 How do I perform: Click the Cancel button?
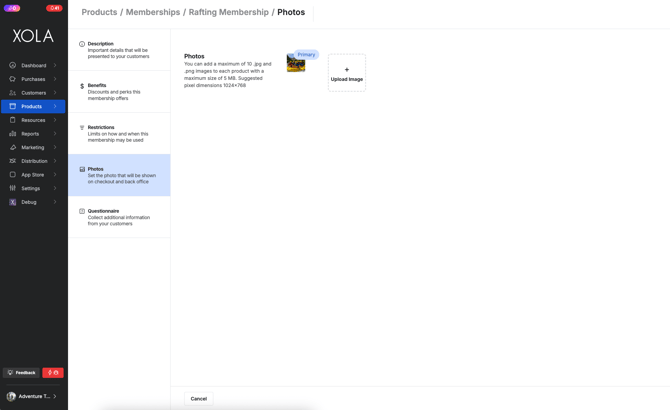(x=199, y=398)
